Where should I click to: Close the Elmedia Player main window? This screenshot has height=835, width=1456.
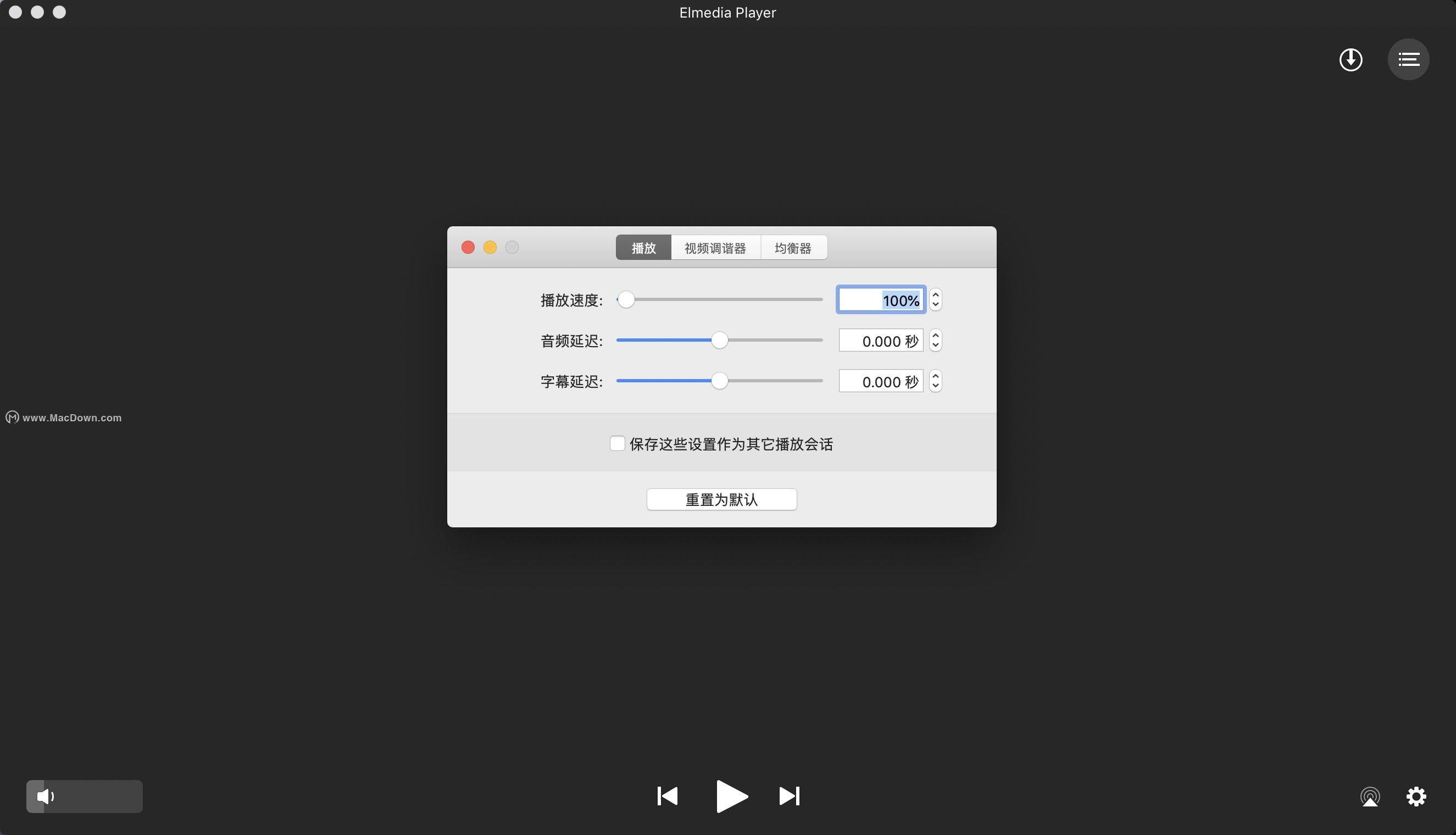[x=15, y=12]
